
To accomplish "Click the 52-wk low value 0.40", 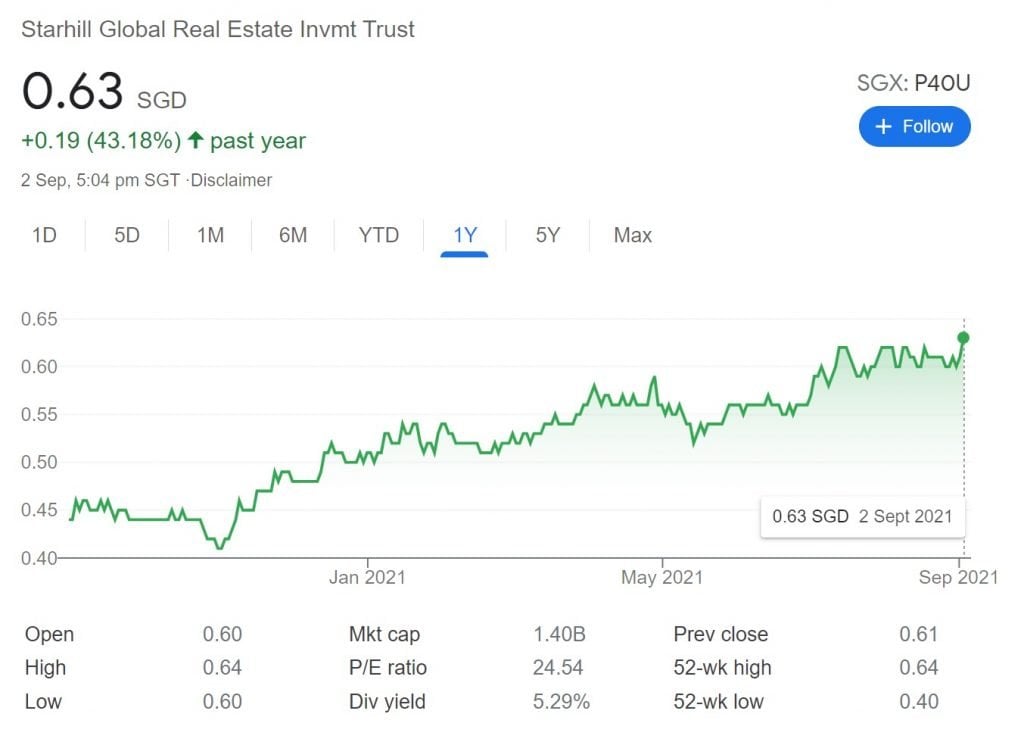I will pos(919,702).
